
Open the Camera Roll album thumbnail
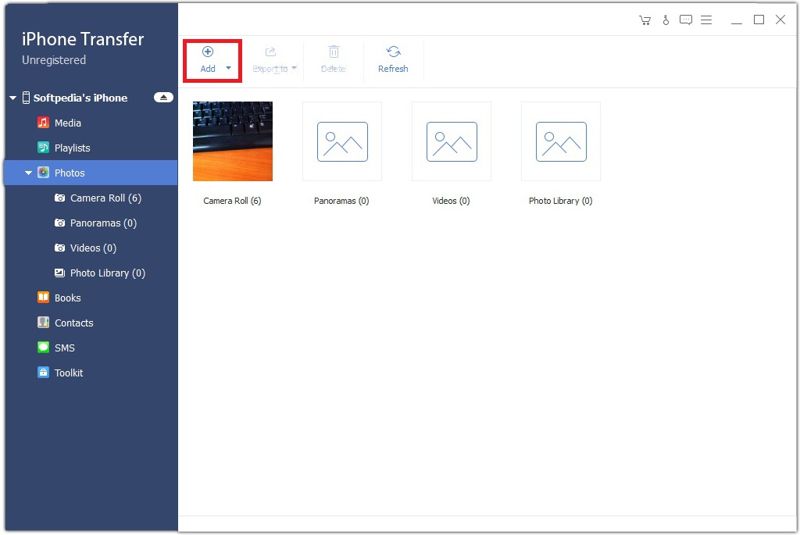[x=232, y=141]
